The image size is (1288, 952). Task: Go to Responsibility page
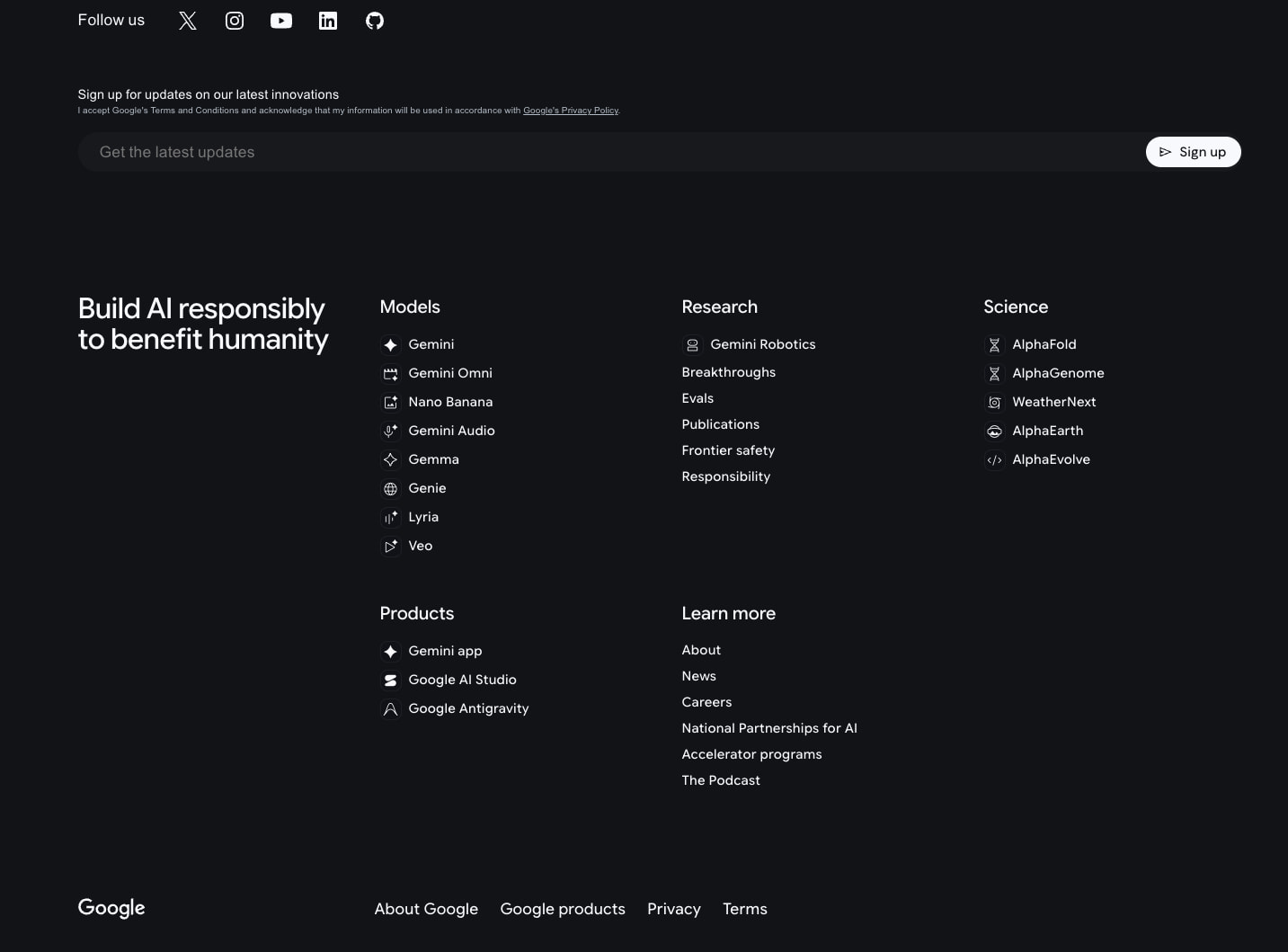(x=725, y=476)
